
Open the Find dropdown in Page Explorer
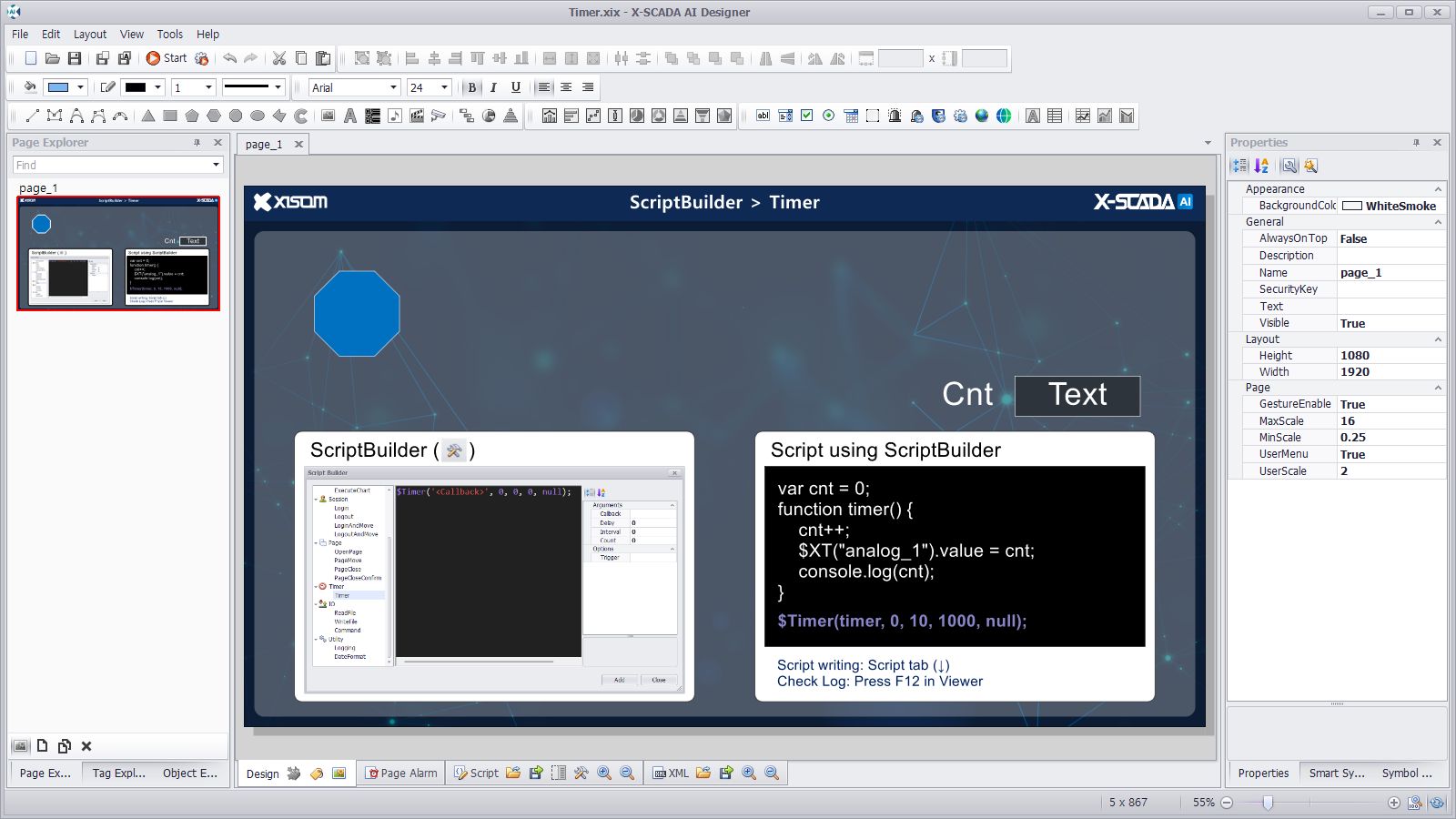point(216,165)
